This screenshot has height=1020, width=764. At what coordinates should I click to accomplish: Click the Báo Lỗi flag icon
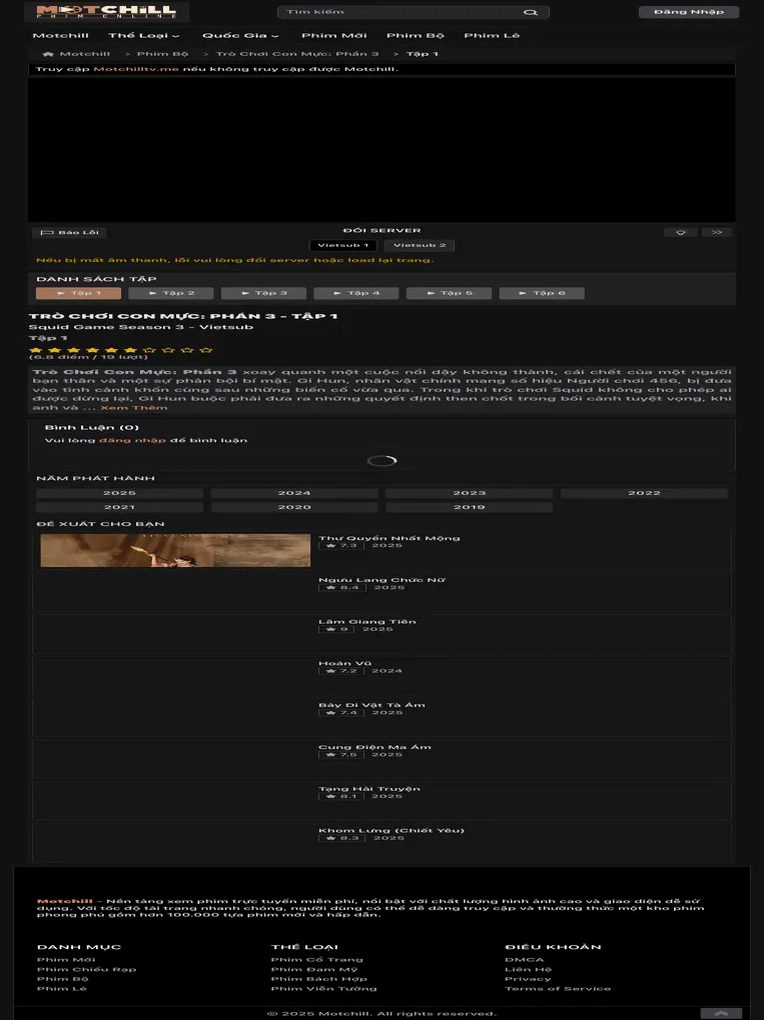[x=47, y=232]
